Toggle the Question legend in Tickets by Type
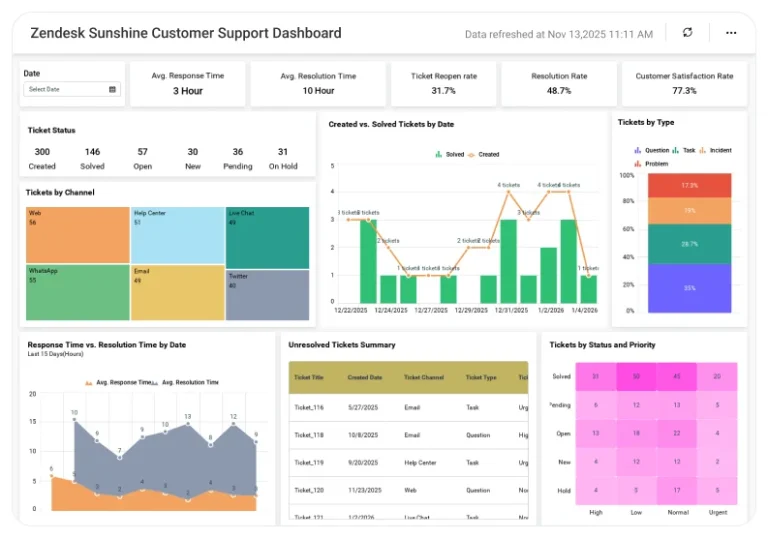Viewport: 768px width, 538px height. click(x=651, y=150)
